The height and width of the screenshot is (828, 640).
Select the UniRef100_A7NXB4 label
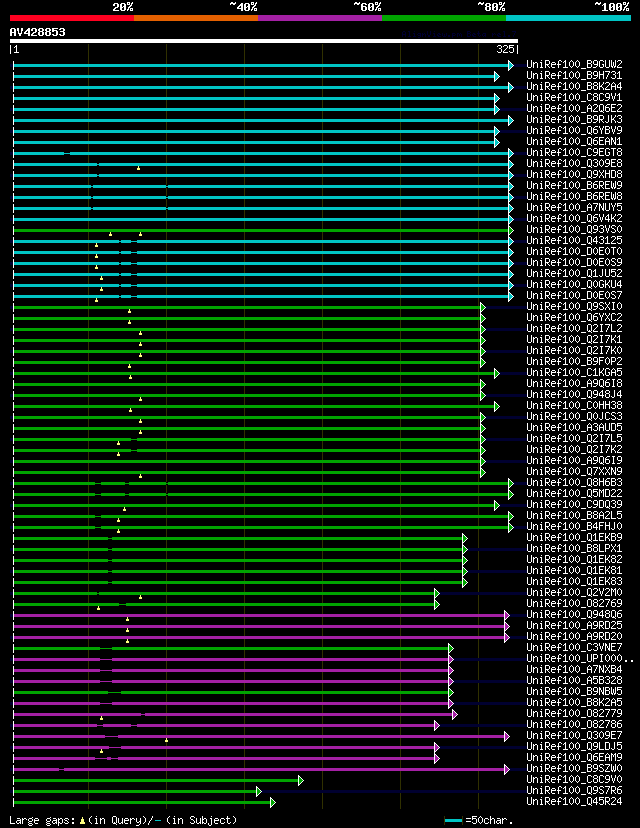[x=575, y=670]
